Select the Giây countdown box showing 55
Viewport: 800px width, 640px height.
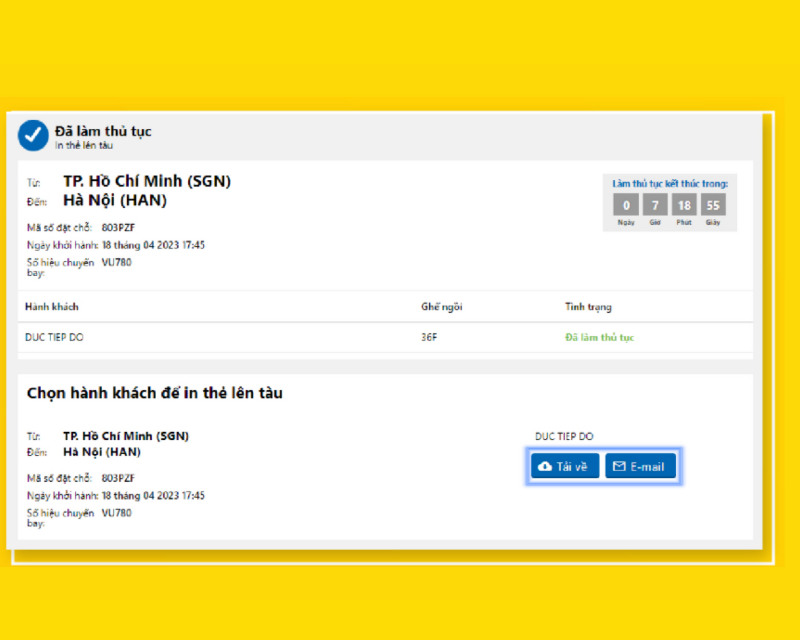[x=712, y=205]
